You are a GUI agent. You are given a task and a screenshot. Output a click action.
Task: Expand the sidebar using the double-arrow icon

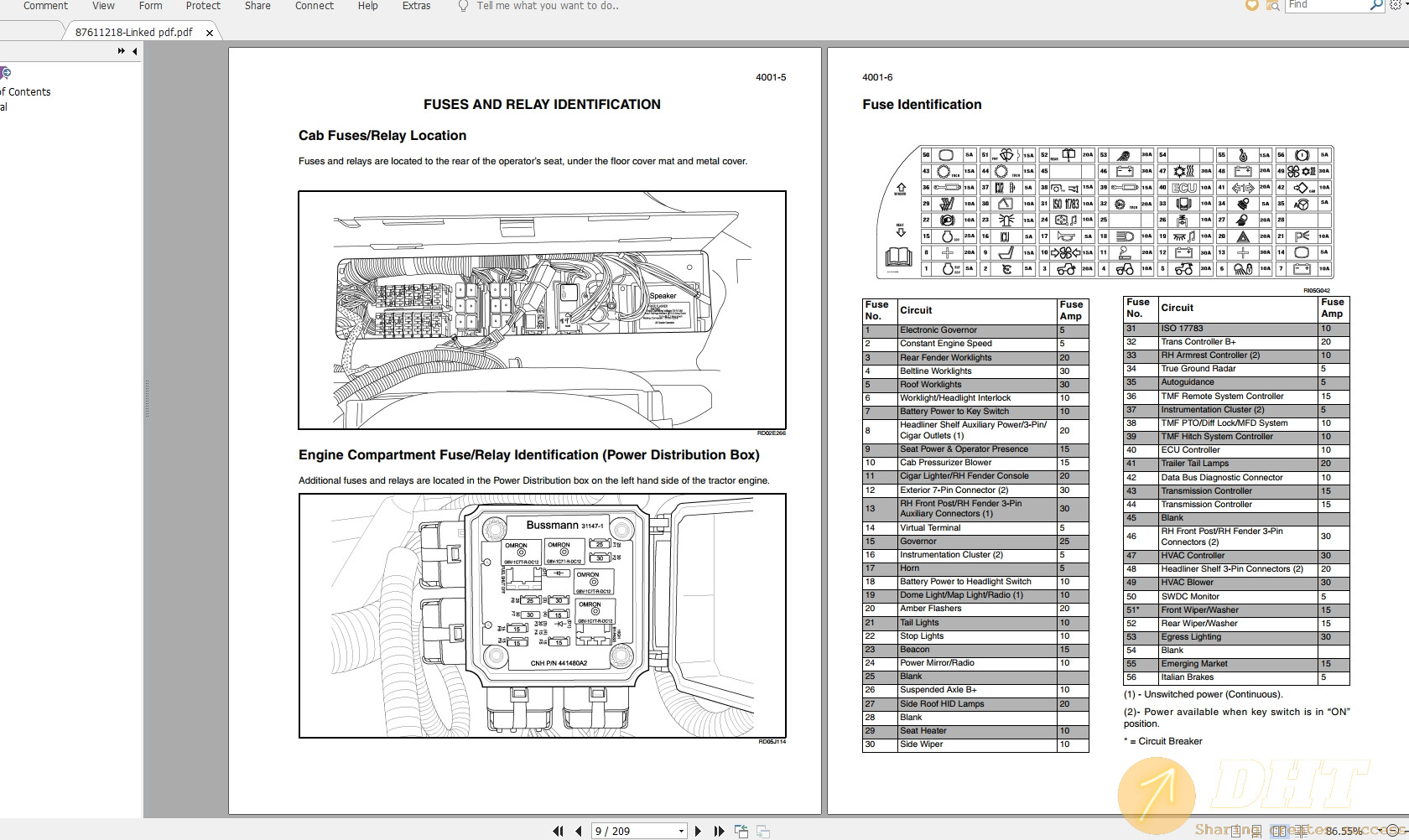(x=120, y=51)
